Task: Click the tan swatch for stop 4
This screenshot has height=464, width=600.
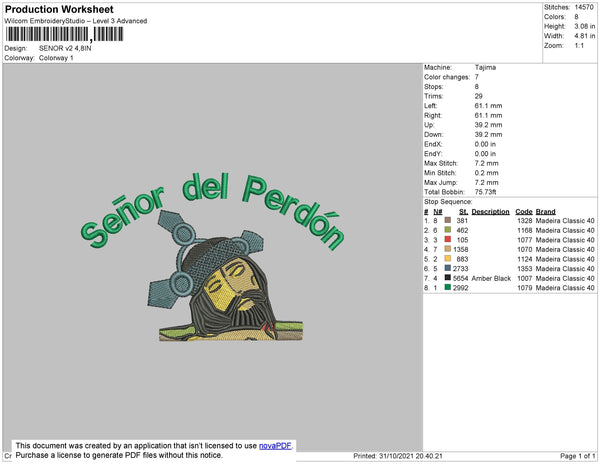Action: (447, 249)
